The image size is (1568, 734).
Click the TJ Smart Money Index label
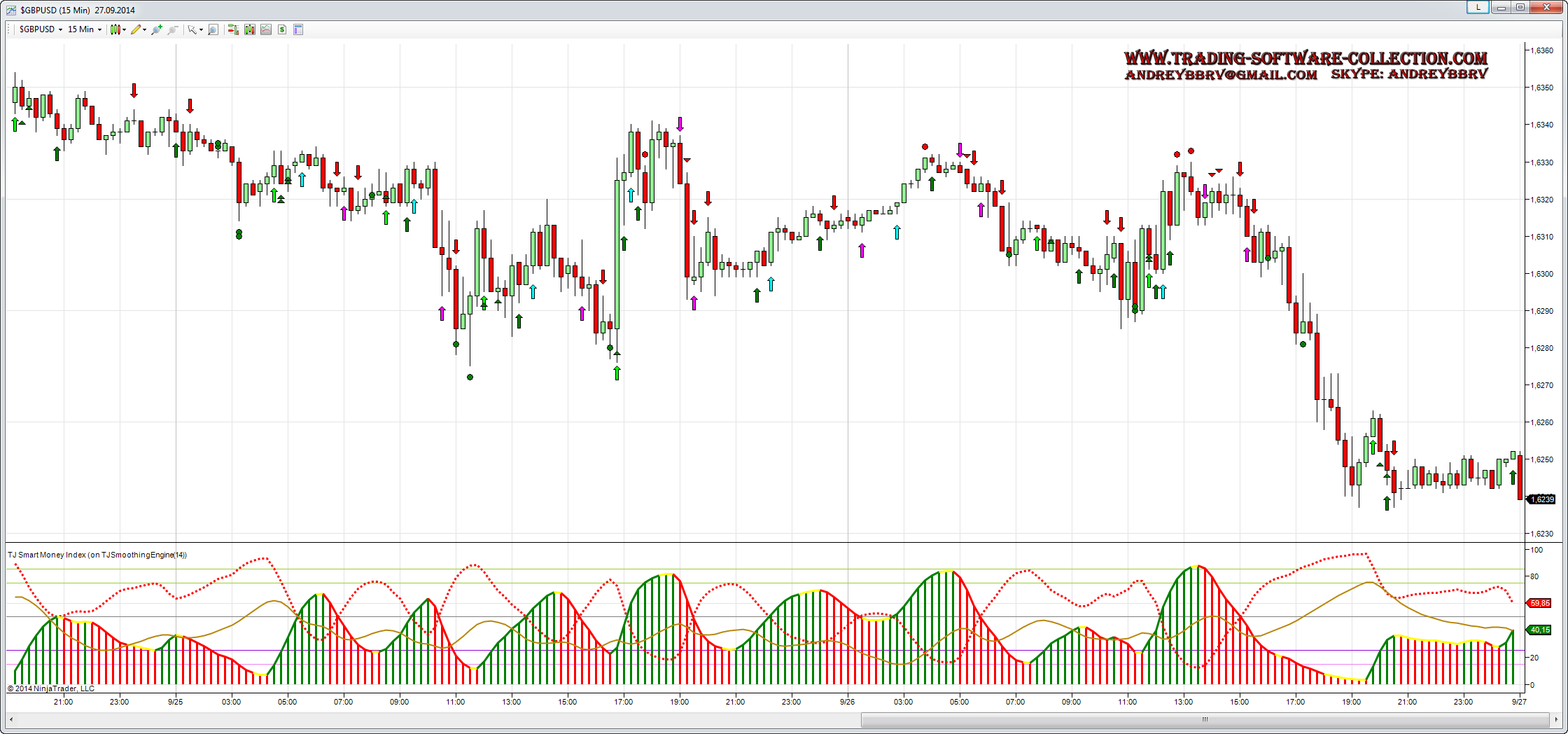(x=97, y=555)
